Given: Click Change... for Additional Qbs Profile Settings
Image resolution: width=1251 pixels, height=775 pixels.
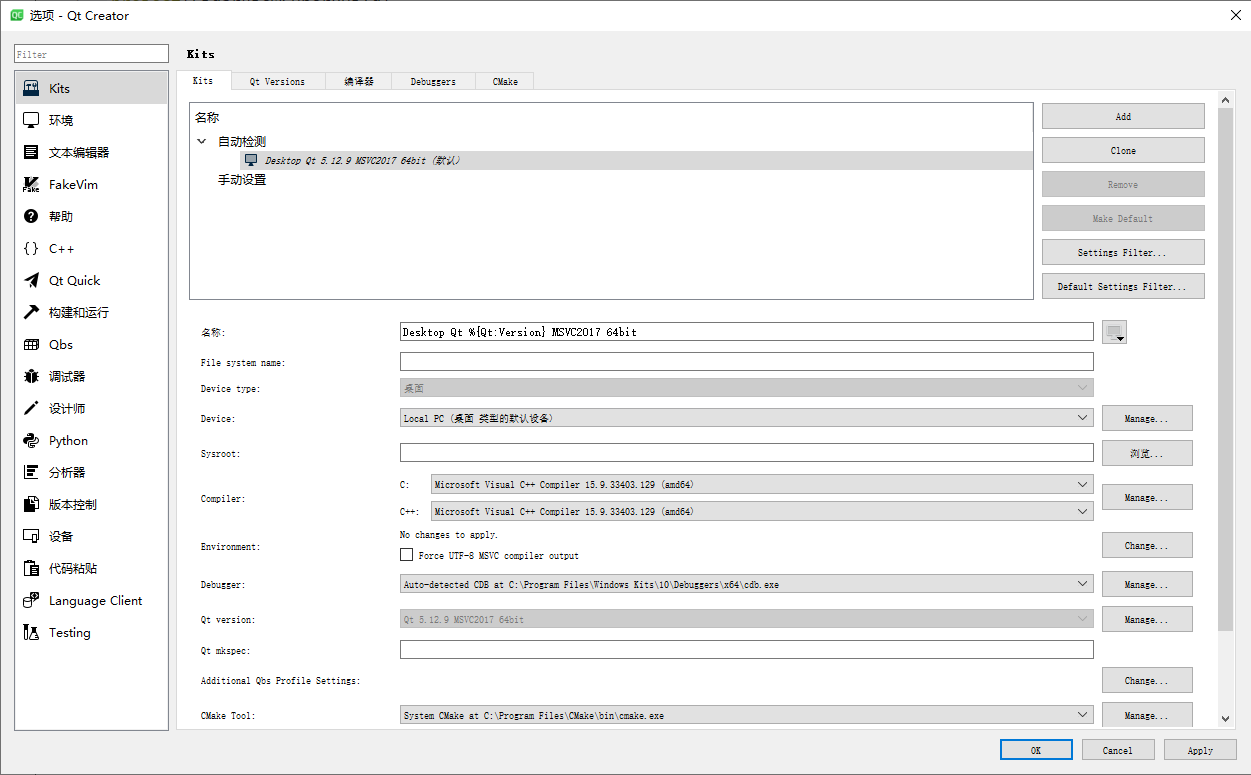Looking at the screenshot, I should 1147,680.
